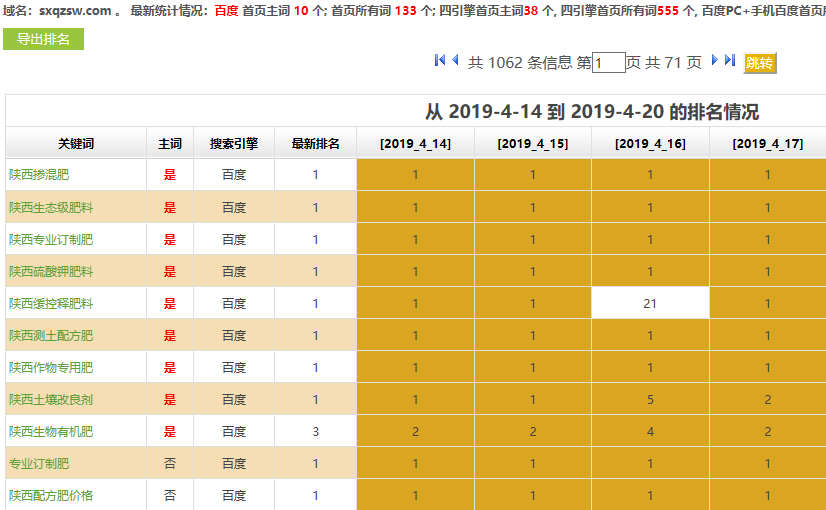
Task: Focus the page number input field
Action: [608, 63]
